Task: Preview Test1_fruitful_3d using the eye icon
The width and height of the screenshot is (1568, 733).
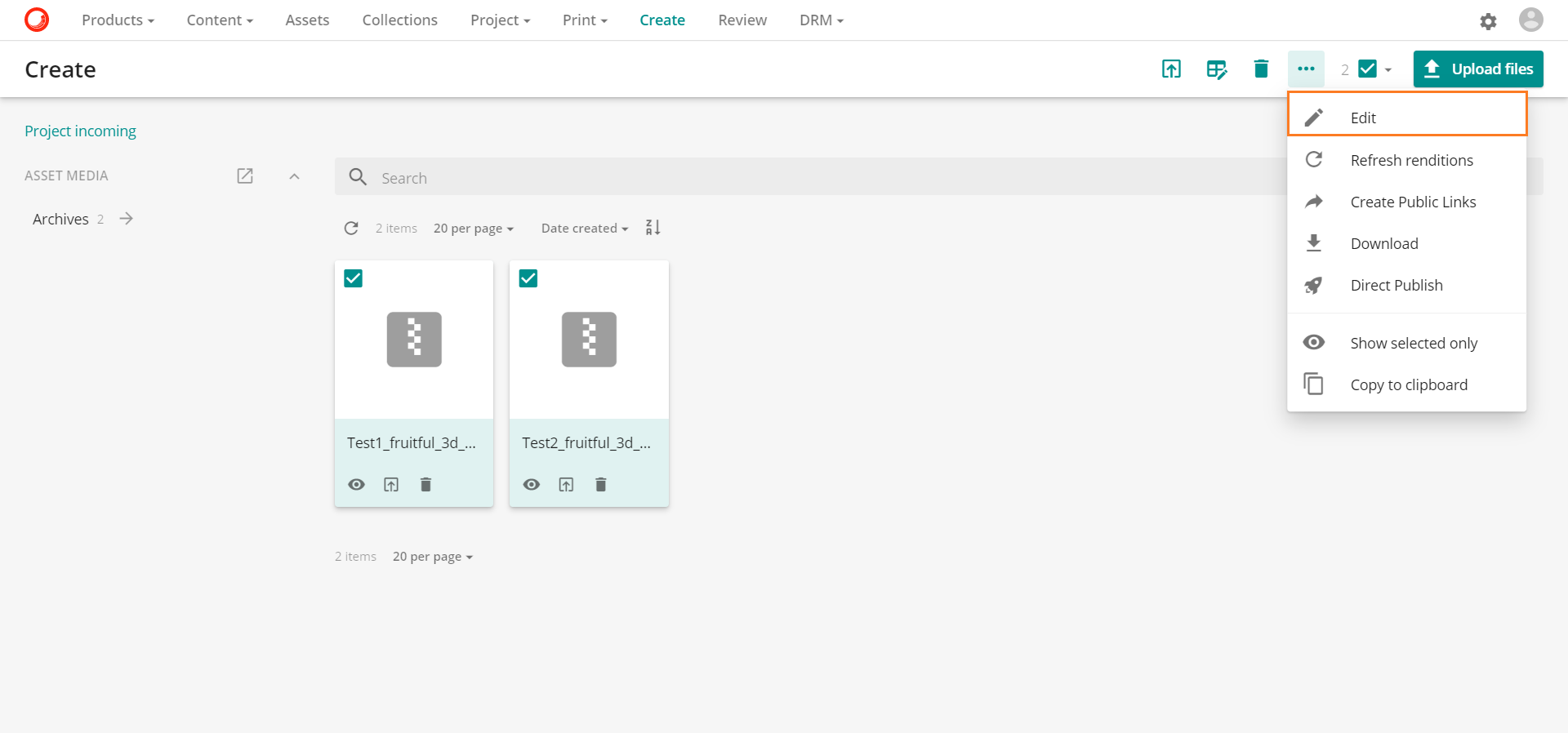Action: tap(356, 485)
